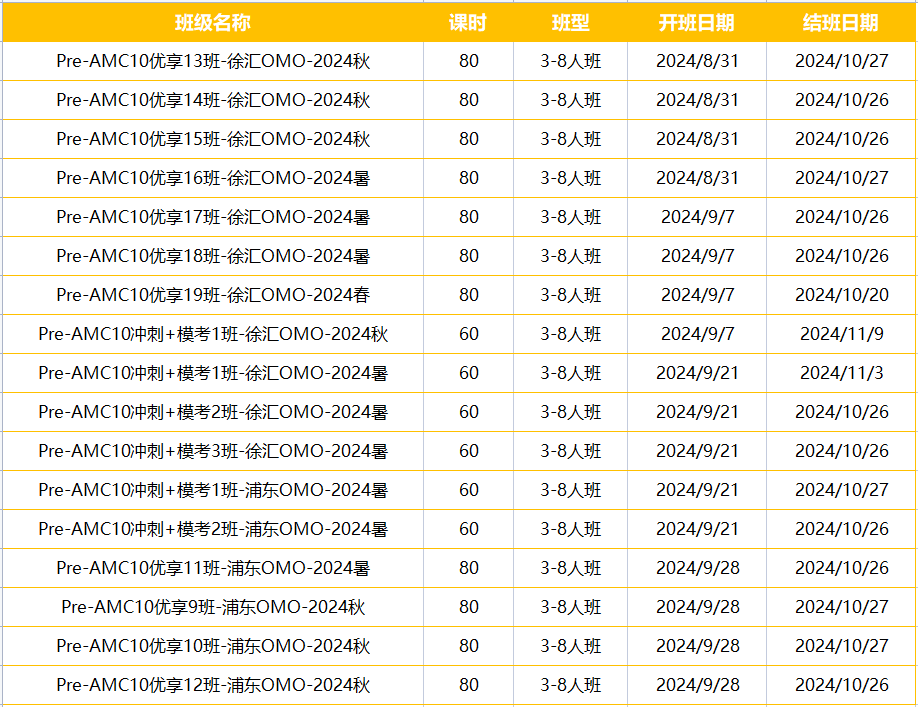Select end date 2024/11/3 cell
This screenshot has height=707, width=918.
click(x=841, y=373)
